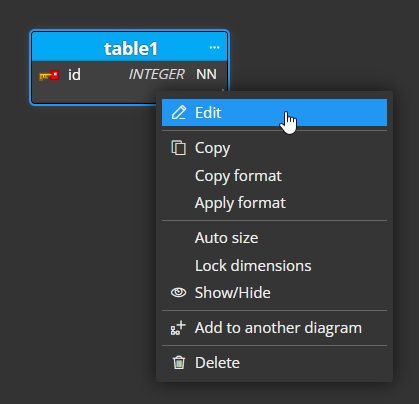Select the Apply format option

pyautogui.click(x=274, y=203)
